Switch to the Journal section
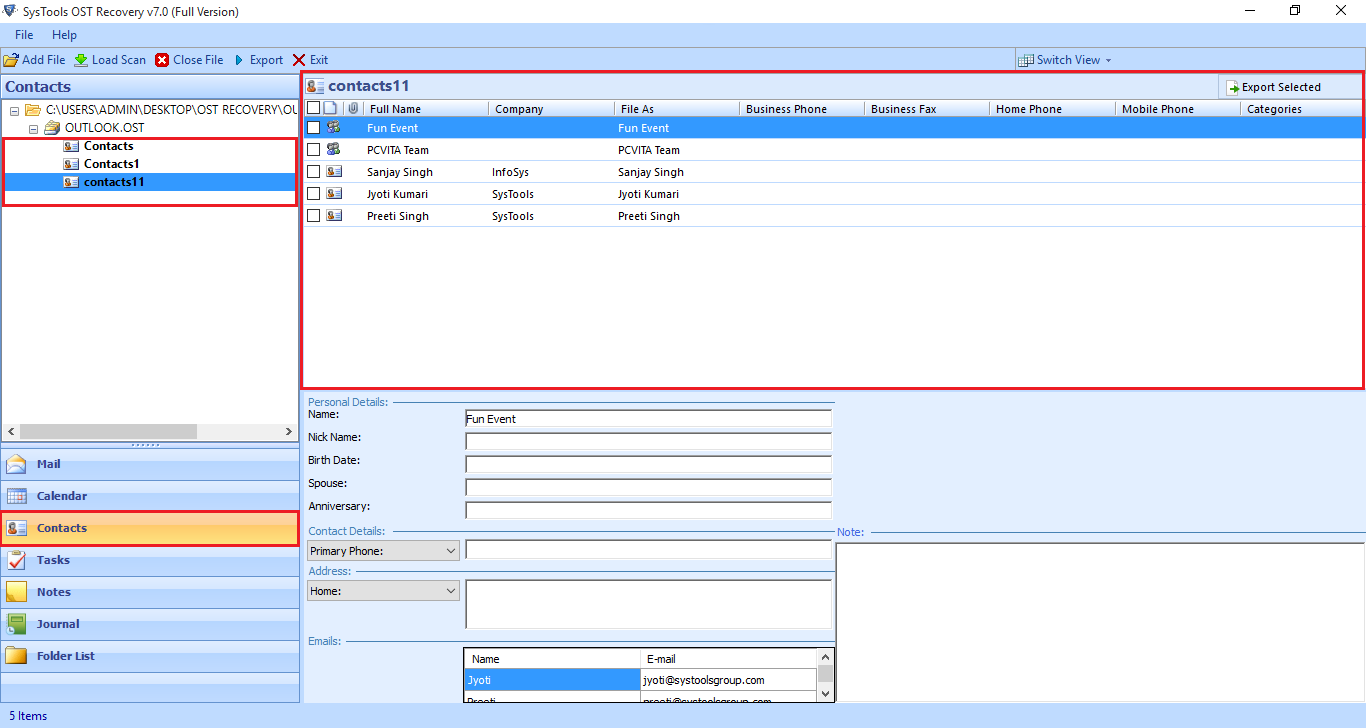Image resolution: width=1366 pixels, height=728 pixels. pyautogui.click(x=150, y=624)
